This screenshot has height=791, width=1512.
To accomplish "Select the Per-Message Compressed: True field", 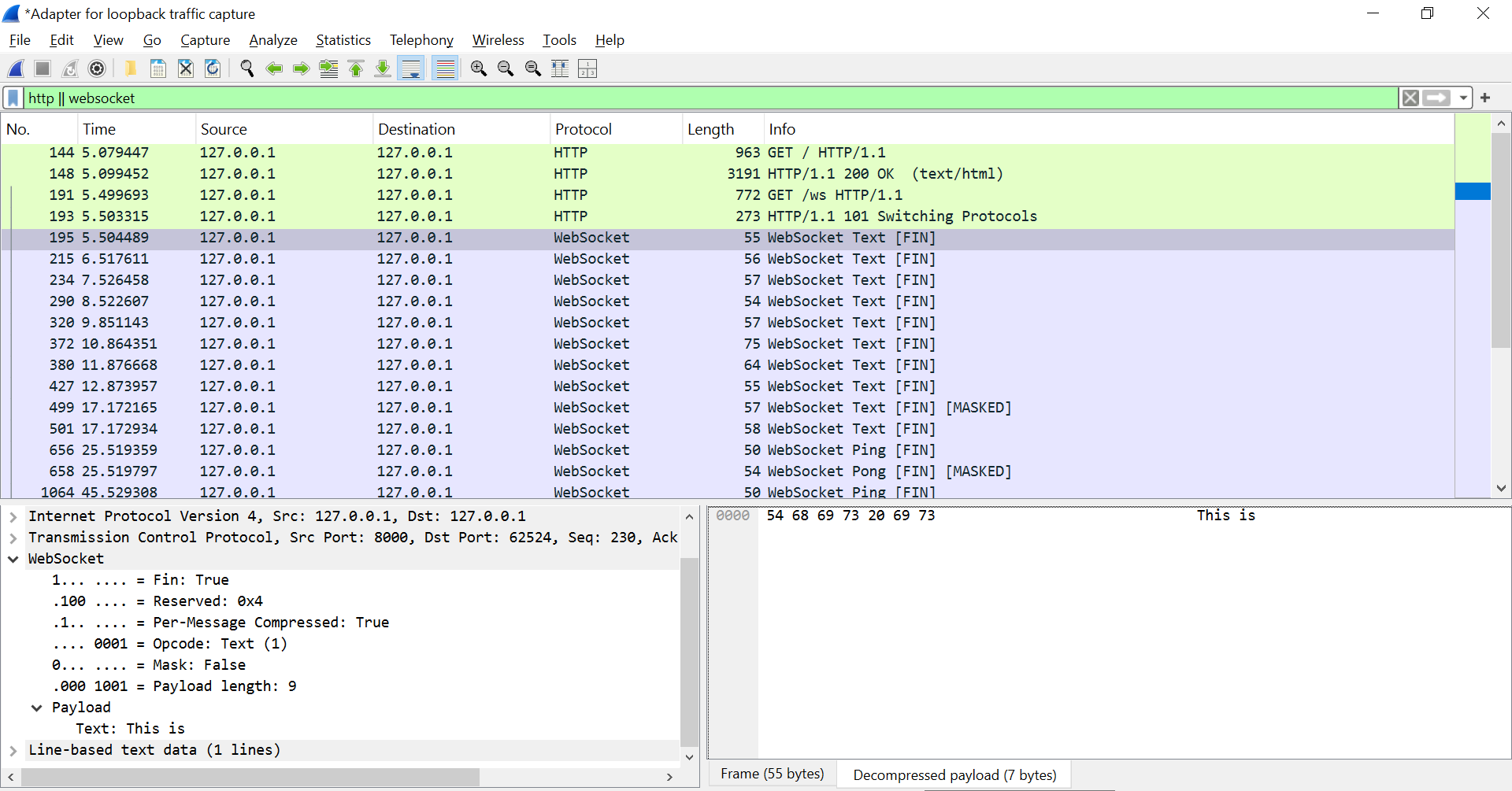I will [x=220, y=623].
